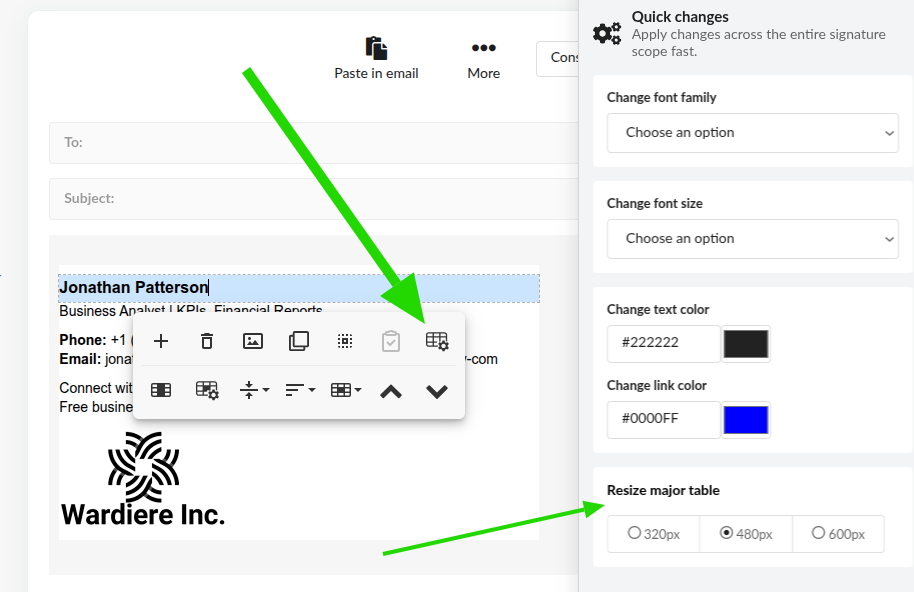Click the text color hex field
The width and height of the screenshot is (914, 592).
663,343
